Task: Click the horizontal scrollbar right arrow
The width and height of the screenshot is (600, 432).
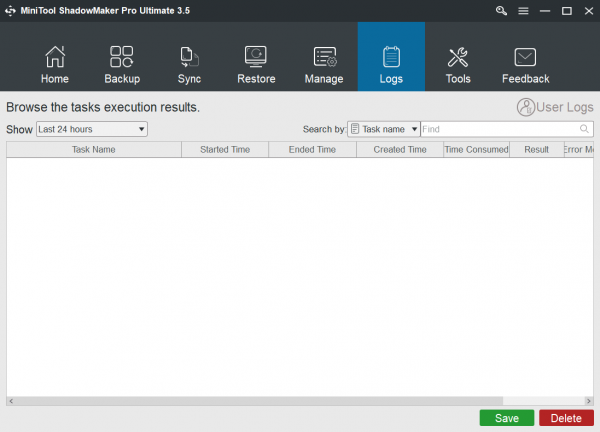Action: click(589, 401)
